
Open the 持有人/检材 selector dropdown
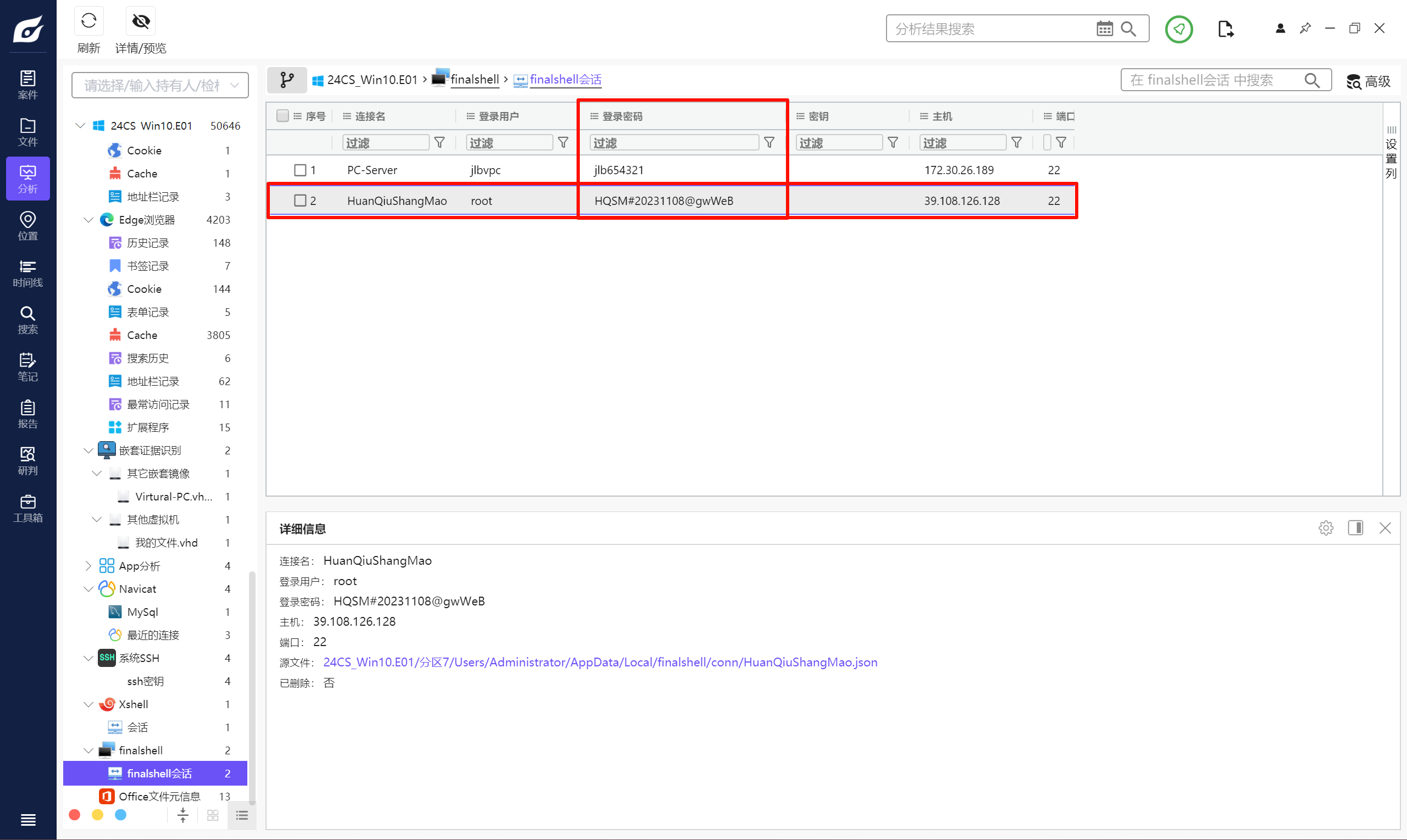[x=160, y=85]
